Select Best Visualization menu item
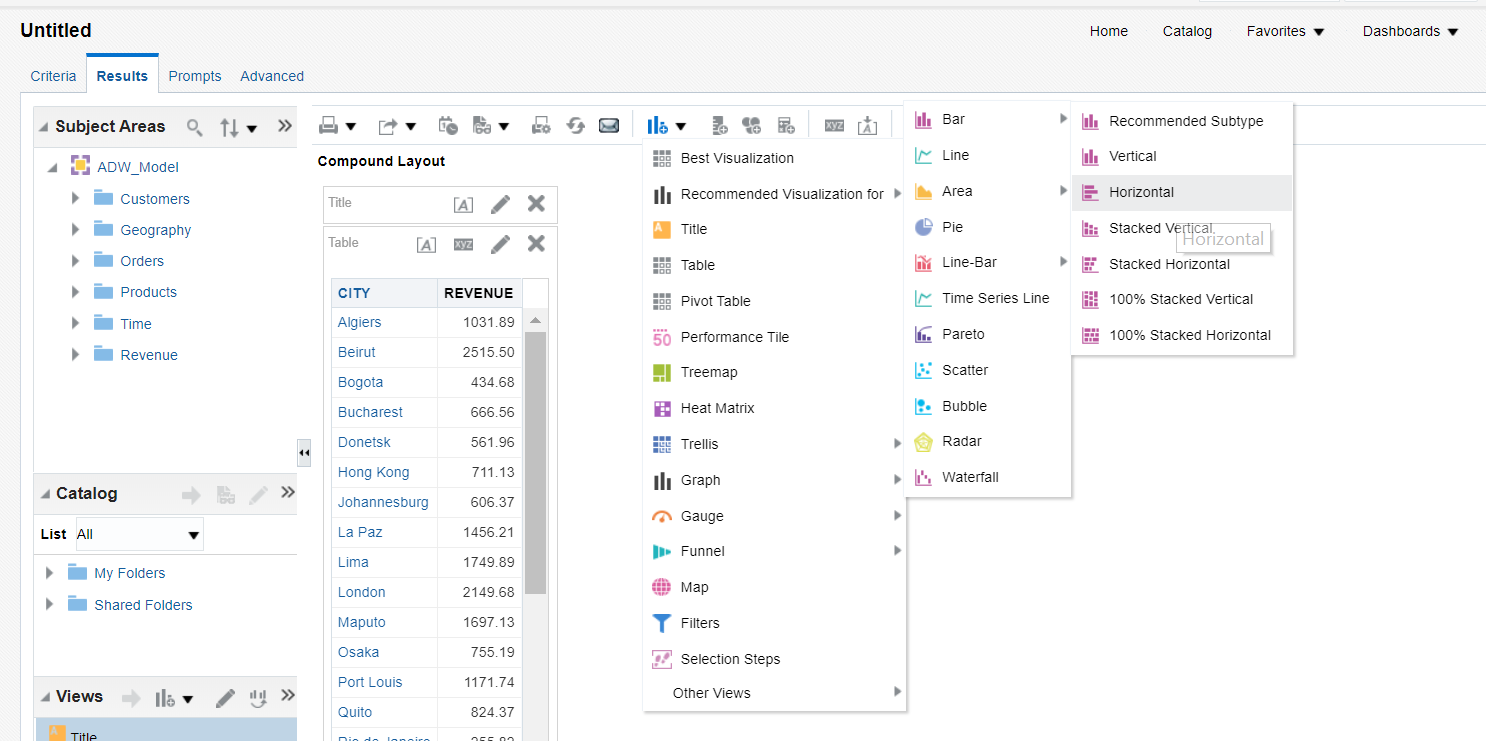The image size is (1486, 741). click(x=774, y=158)
